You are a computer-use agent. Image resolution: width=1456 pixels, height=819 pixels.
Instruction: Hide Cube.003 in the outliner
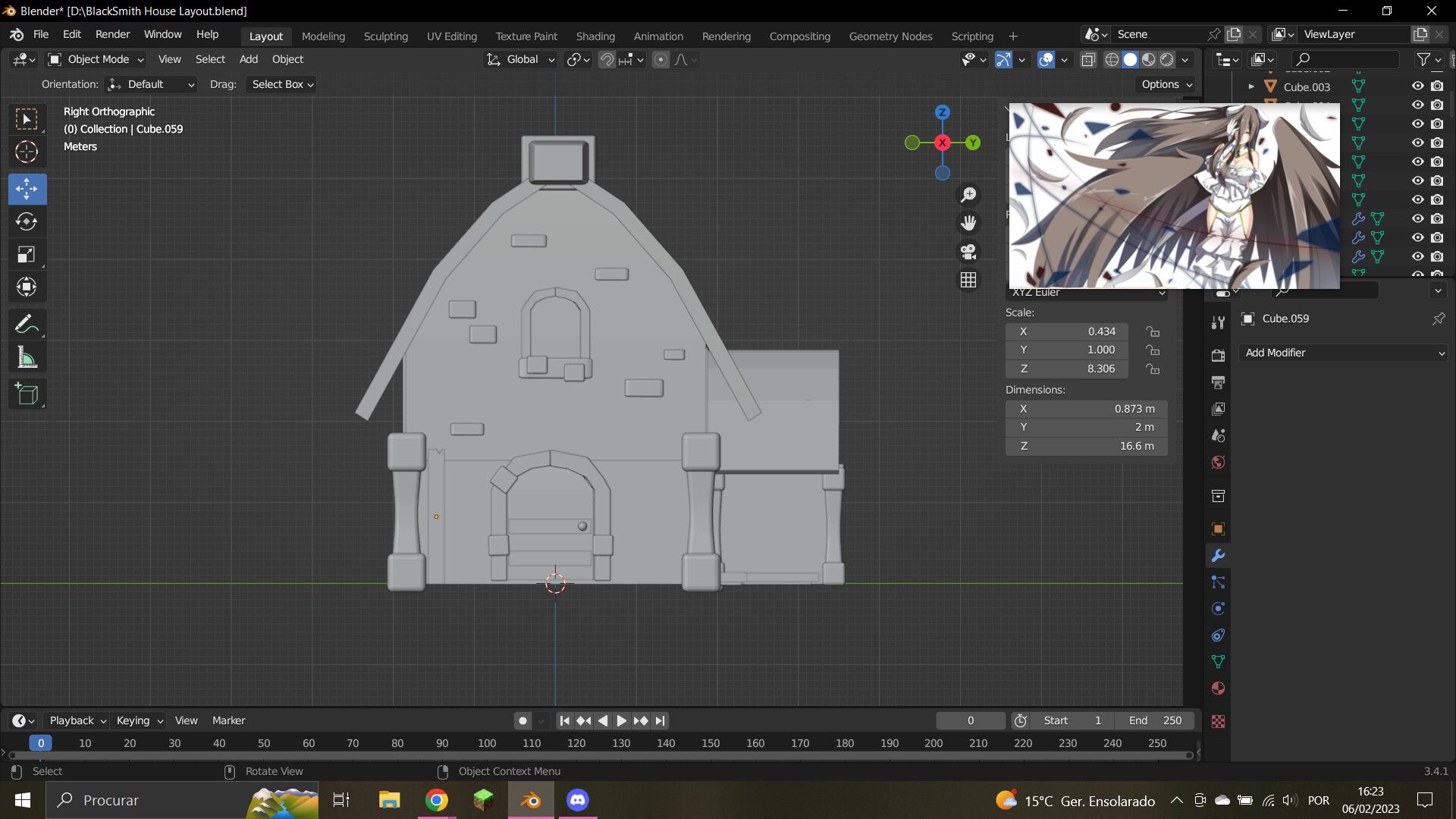click(x=1417, y=86)
